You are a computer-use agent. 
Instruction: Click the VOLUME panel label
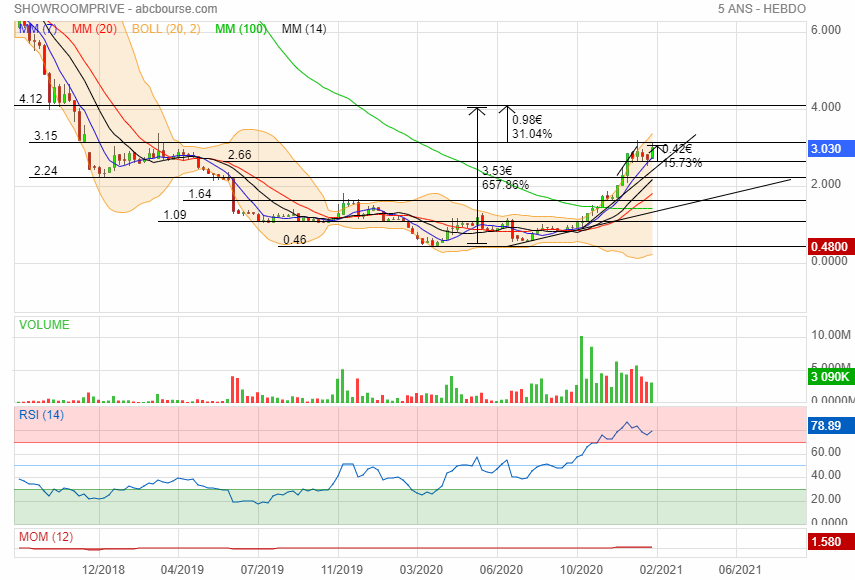44,325
